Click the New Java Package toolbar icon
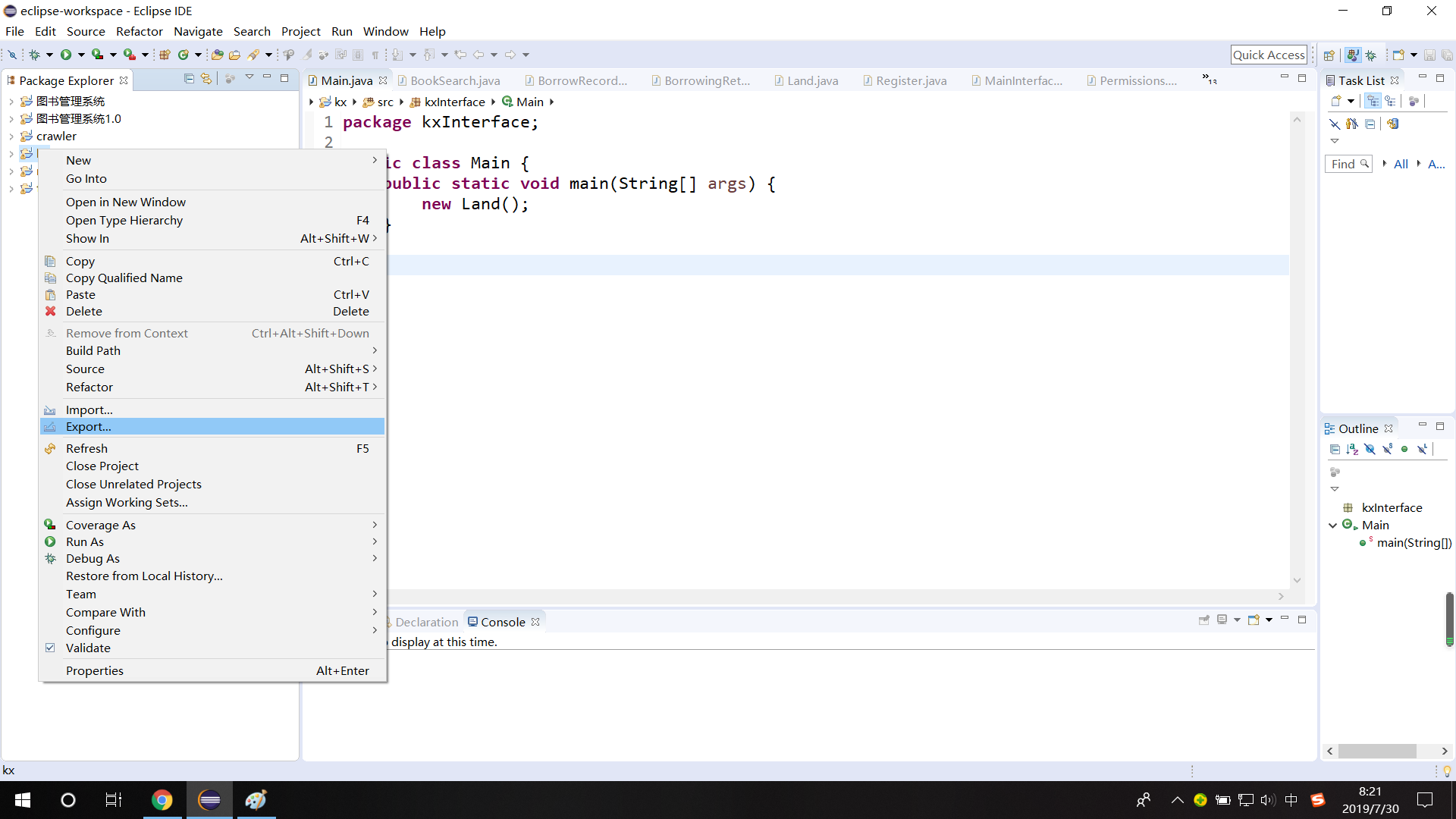Screen dimensions: 1456x819 165,55
